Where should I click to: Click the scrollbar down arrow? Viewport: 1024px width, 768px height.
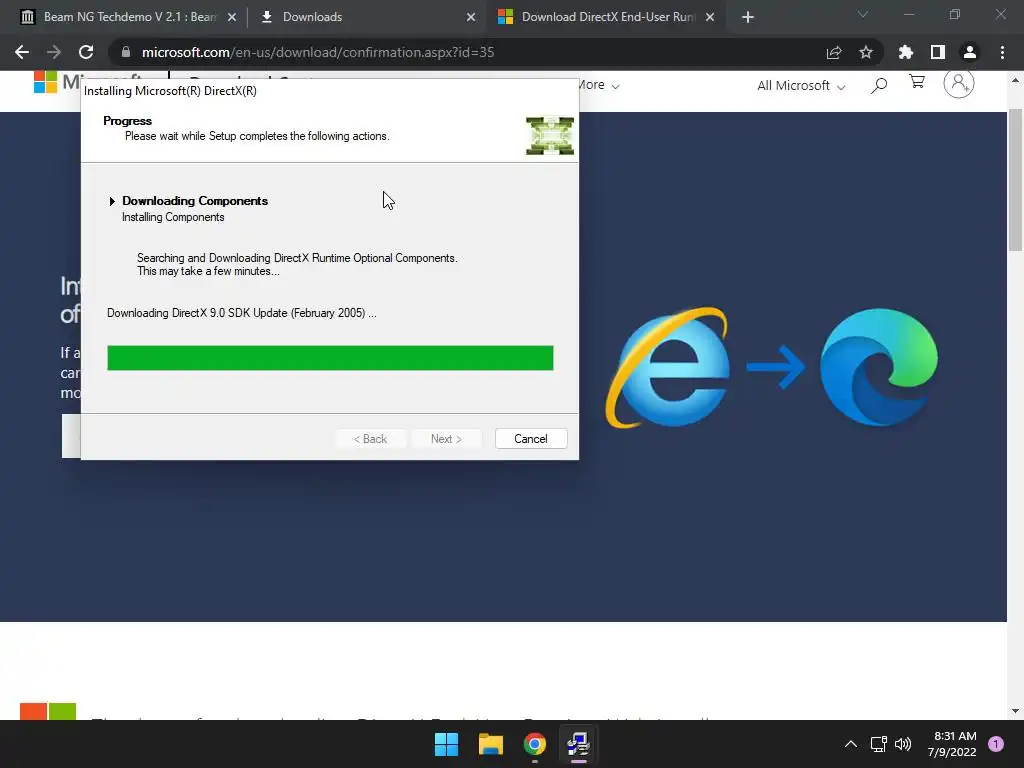coord(1015,711)
